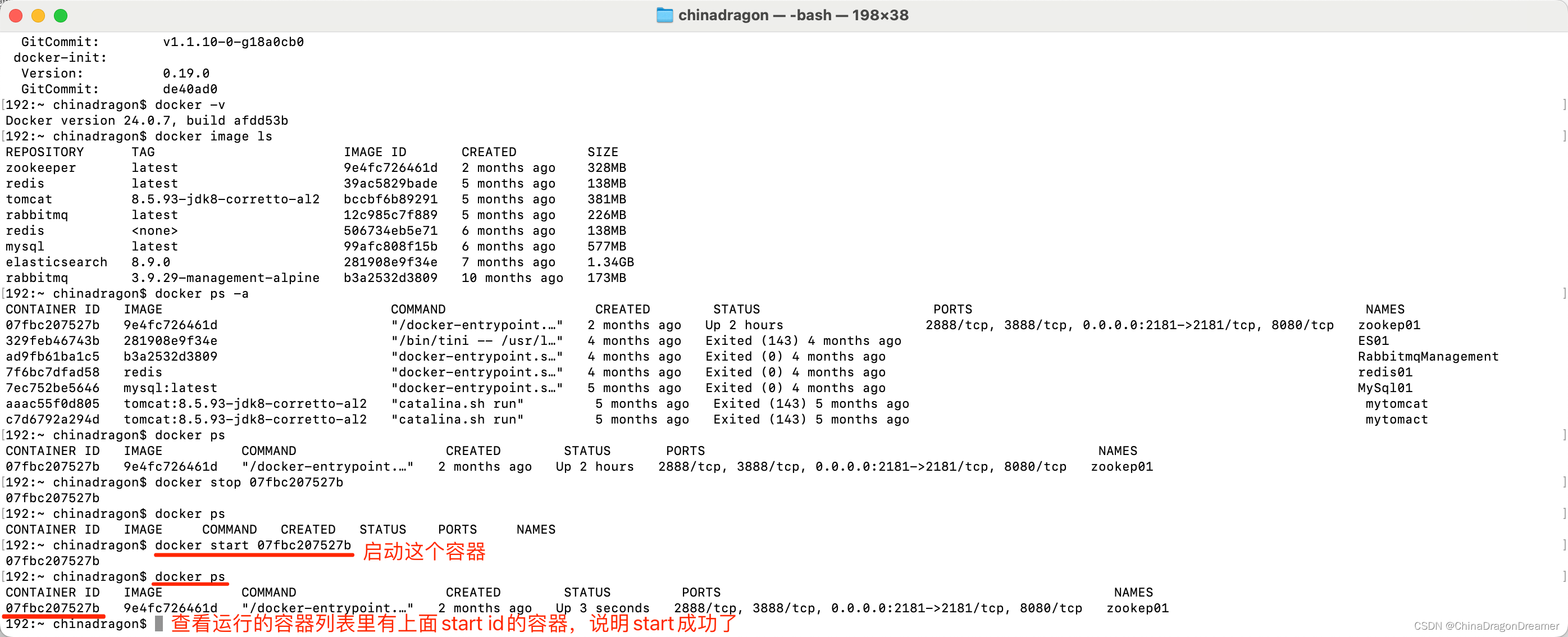Click the status 'Up 3 seconds'
The image size is (1568, 637).
603,608
